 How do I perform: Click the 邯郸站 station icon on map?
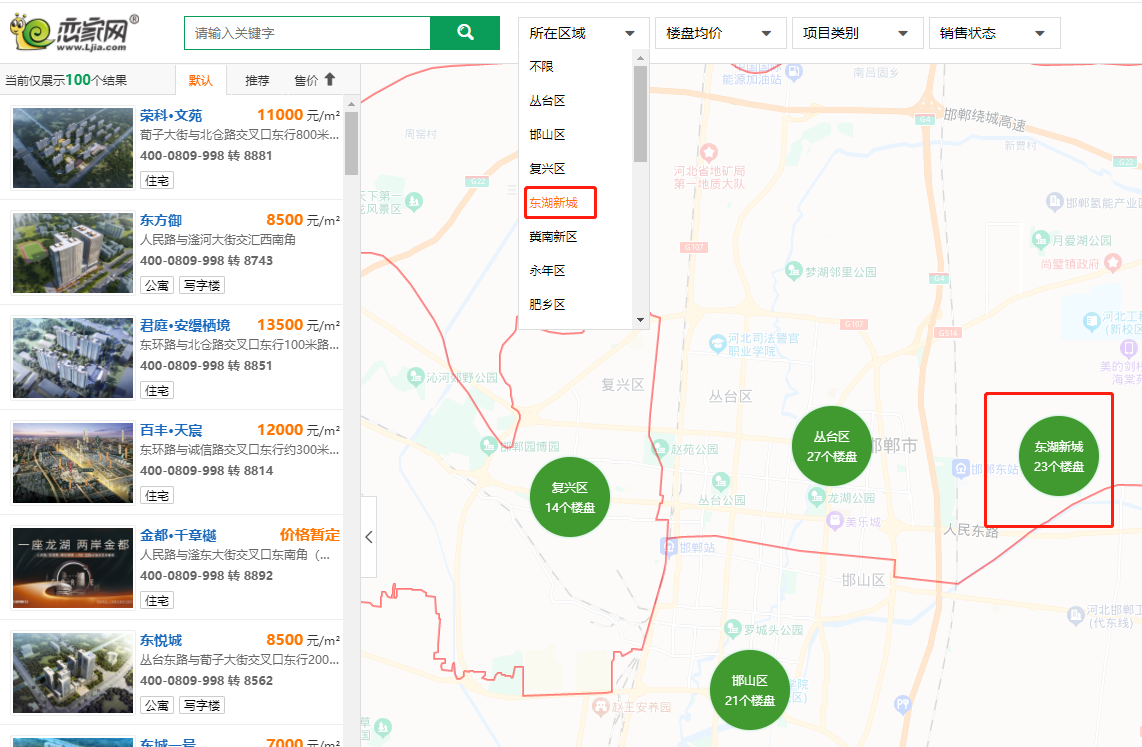[669, 546]
